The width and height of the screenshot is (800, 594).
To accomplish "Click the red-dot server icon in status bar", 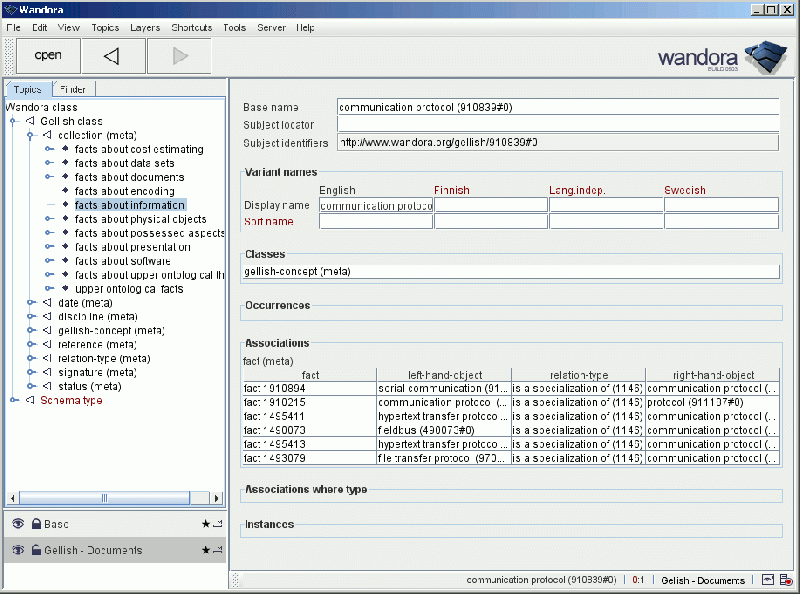I will point(787,580).
